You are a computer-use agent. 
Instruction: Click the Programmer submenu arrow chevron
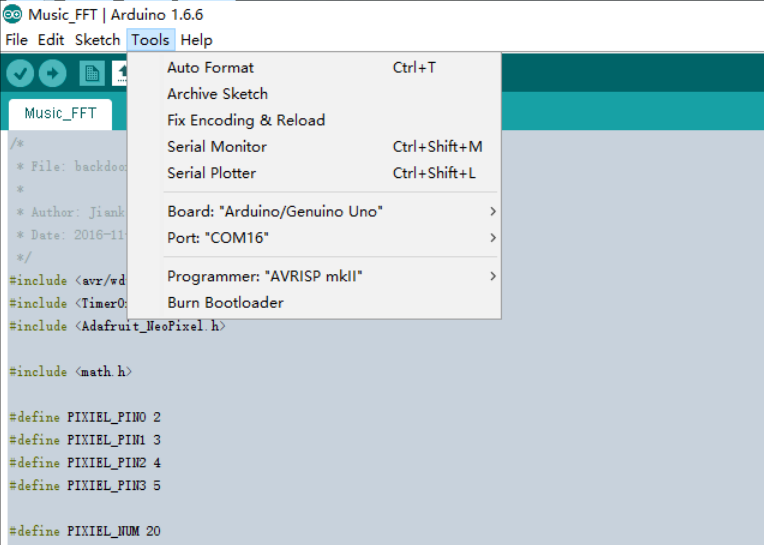(493, 276)
